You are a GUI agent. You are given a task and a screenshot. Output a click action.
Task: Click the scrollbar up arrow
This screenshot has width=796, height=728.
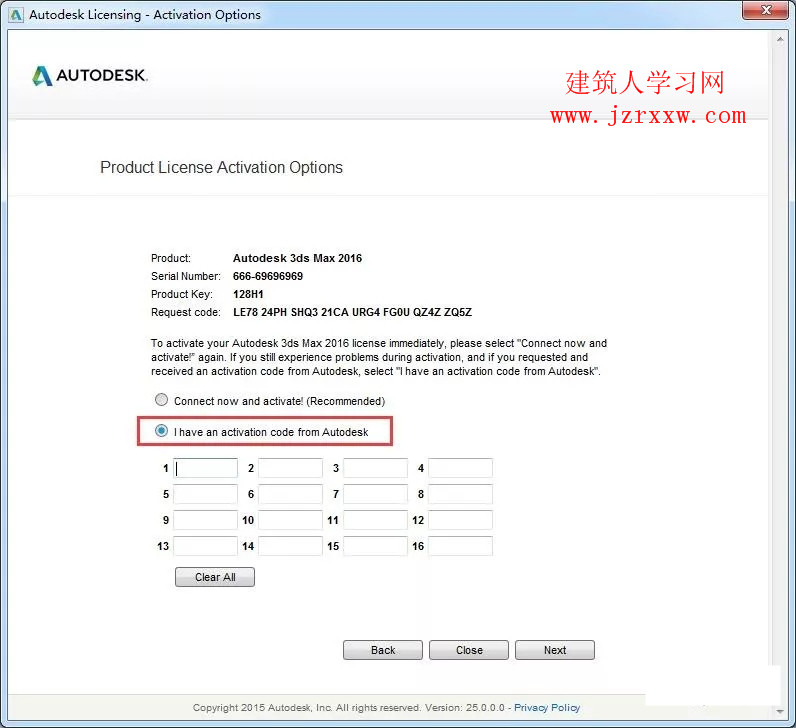coord(780,40)
